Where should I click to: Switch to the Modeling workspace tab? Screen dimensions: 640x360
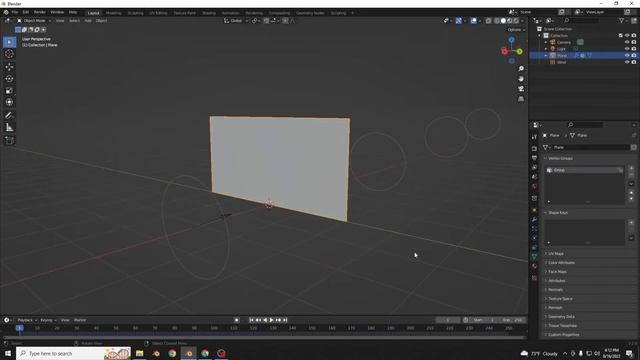coord(113,13)
